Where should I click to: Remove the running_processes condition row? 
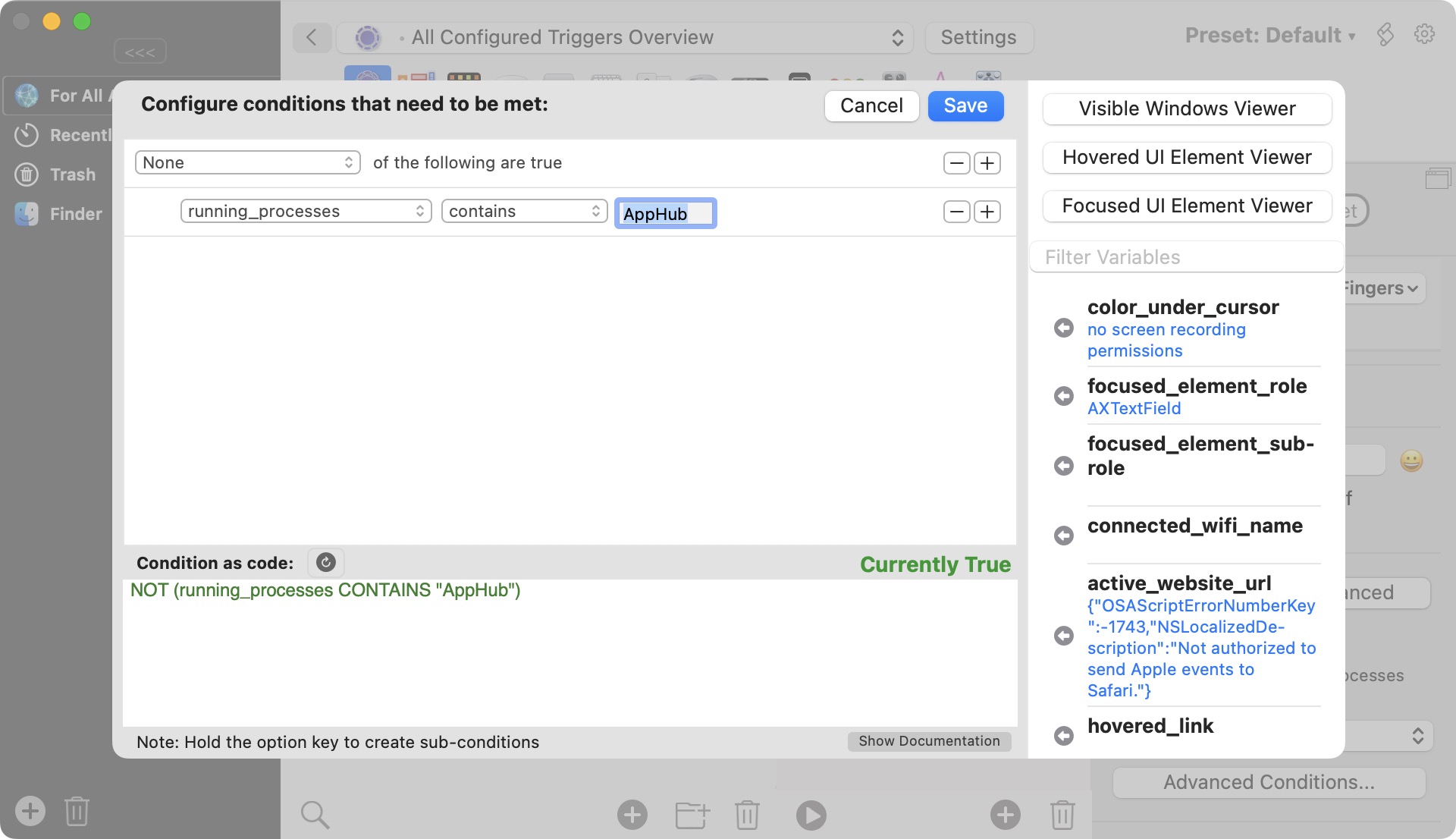tap(956, 212)
